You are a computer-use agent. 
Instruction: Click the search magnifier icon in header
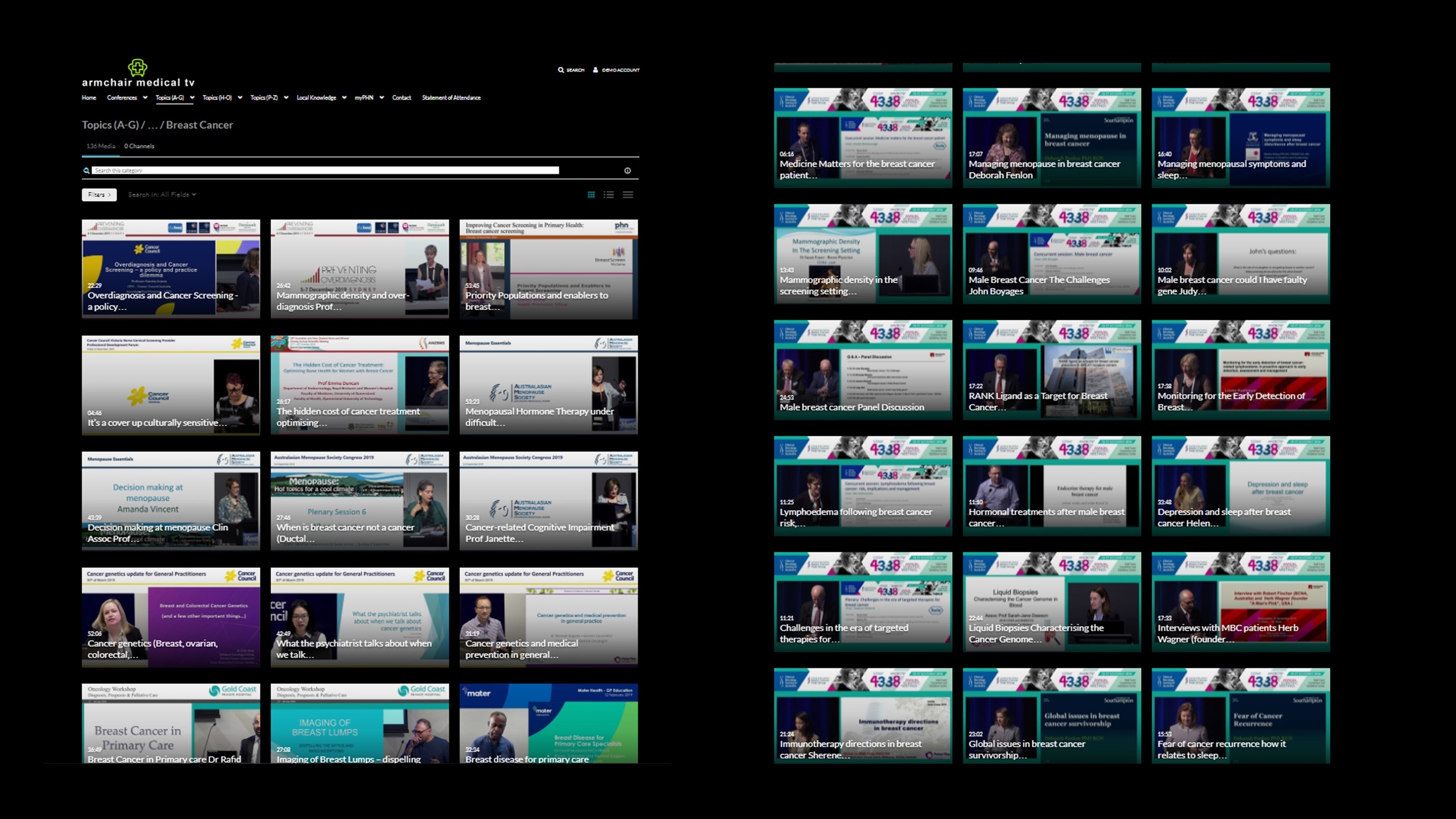tap(561, 70)
